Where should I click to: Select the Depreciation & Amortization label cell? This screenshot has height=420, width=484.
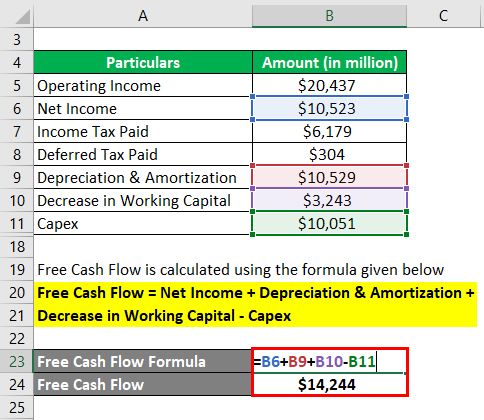[x=143, y=177]
